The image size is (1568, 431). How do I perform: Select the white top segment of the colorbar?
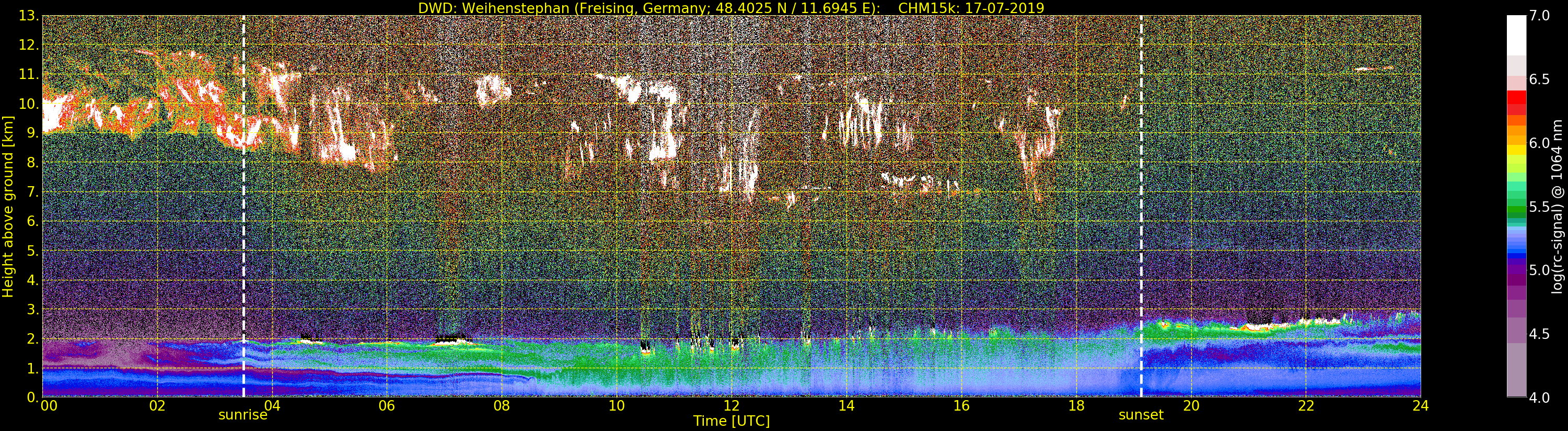tap(1516, 36)
